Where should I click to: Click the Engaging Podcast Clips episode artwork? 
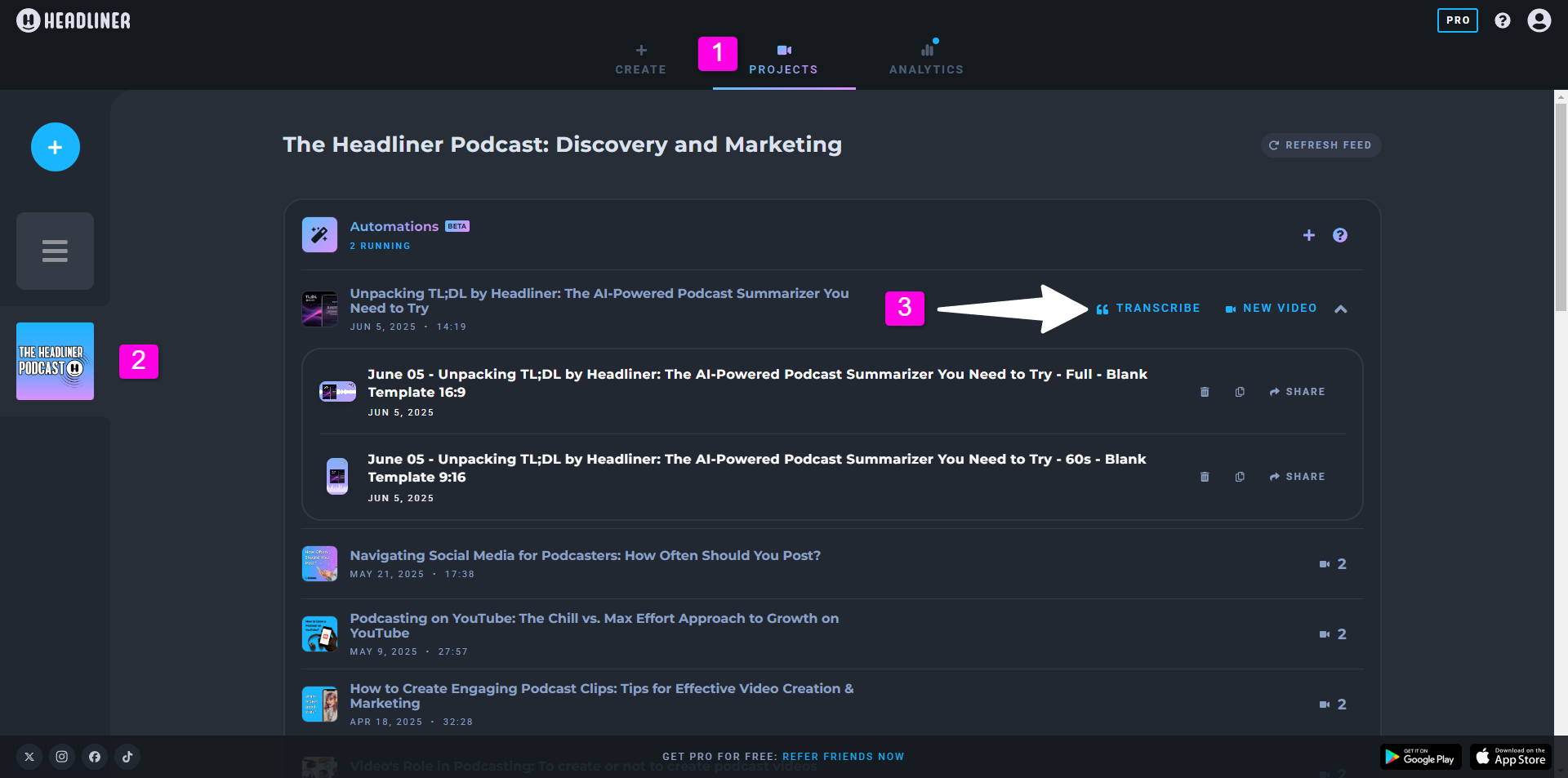(319, 704)
